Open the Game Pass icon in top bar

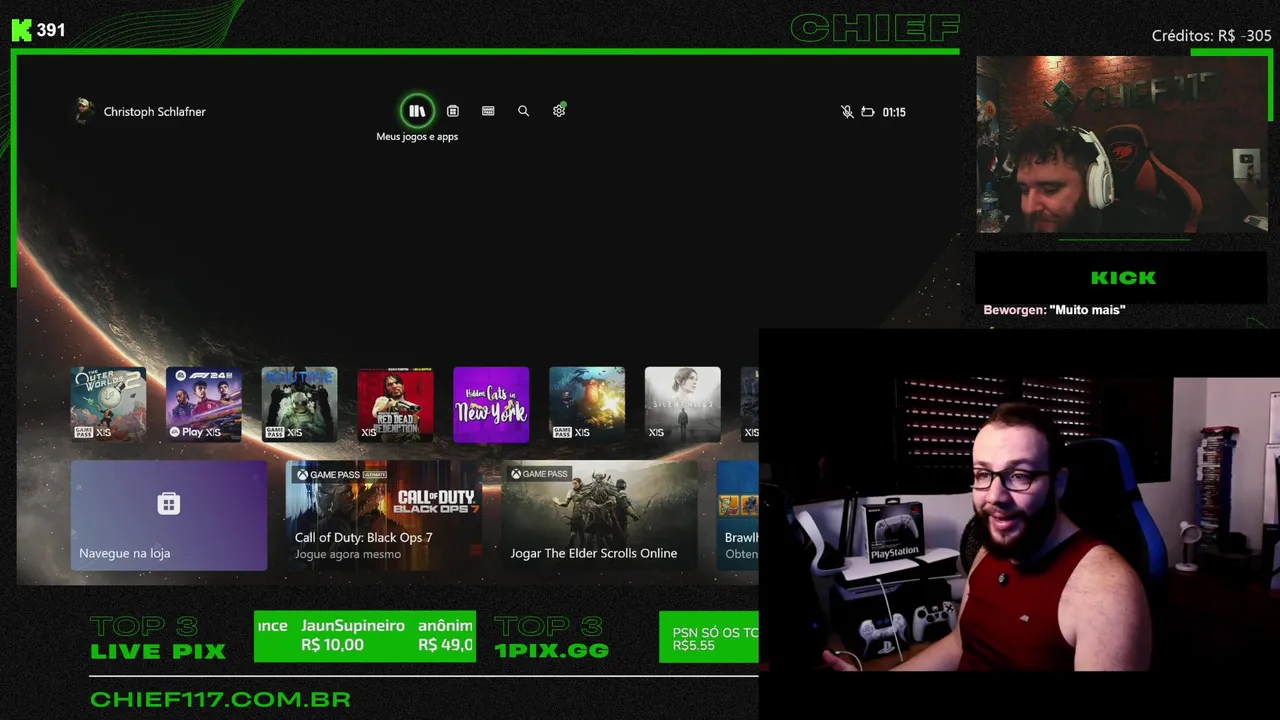[x=488, y=111]
